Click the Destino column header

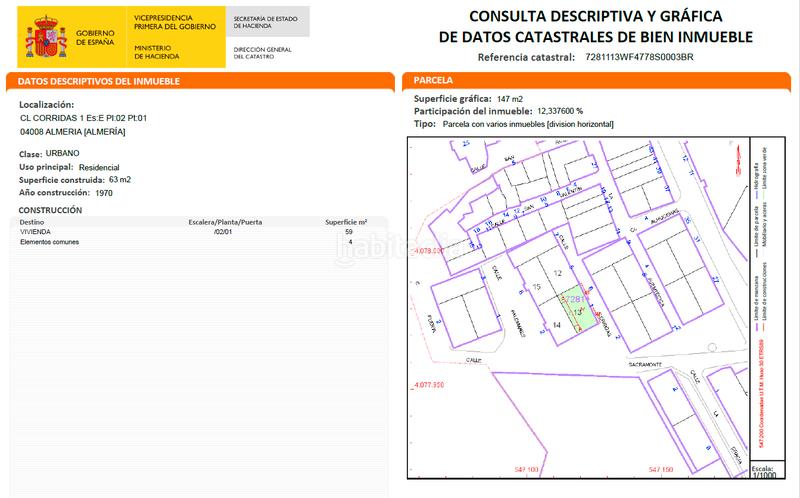pyautogui.click(x=32, y=221)
